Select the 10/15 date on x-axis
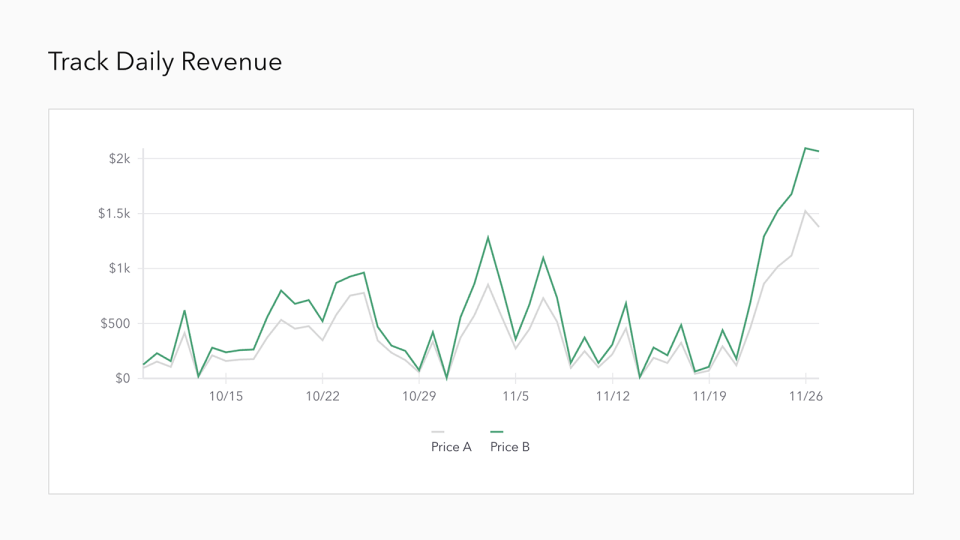The width and height of the screenshot is (960, 540). pyautogui.click(x=225, y=397)
